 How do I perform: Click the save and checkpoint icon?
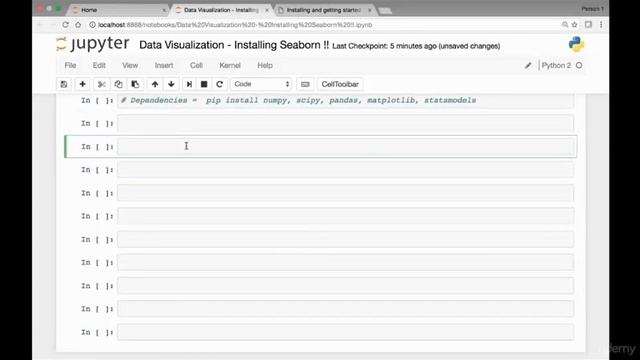tap(64, 84)
